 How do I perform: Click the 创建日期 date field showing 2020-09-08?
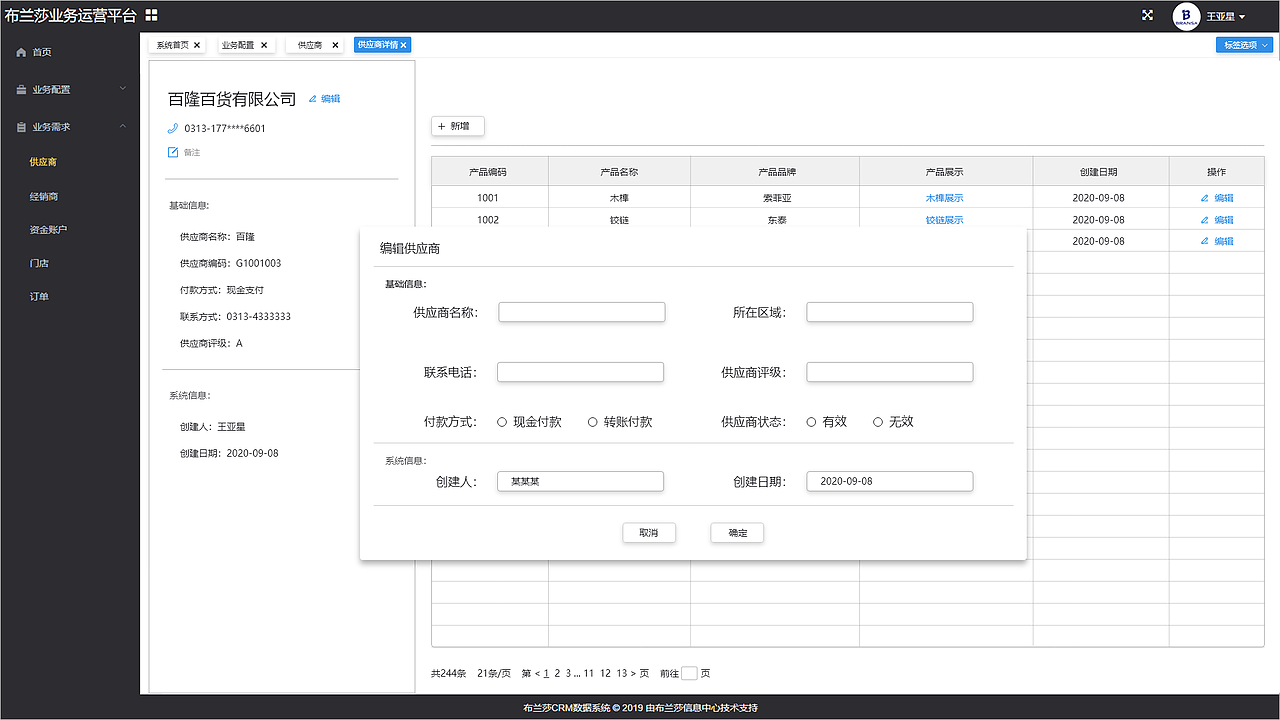pyautogui.click(x=889, y=481)
